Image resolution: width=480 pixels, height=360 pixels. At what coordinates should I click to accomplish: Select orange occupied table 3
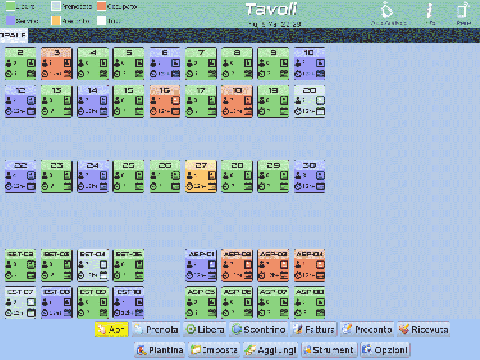coord(57,64)
